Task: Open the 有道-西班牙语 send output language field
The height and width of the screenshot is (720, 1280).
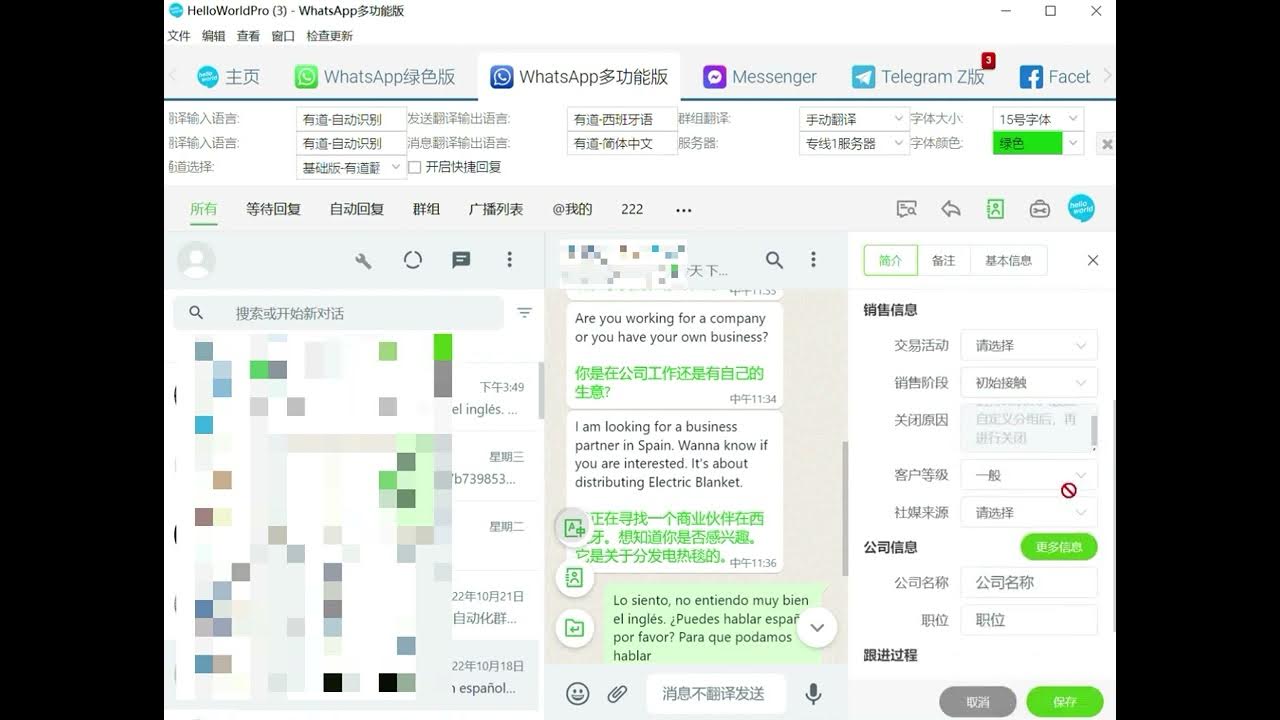Action: [x=621, y=119]
